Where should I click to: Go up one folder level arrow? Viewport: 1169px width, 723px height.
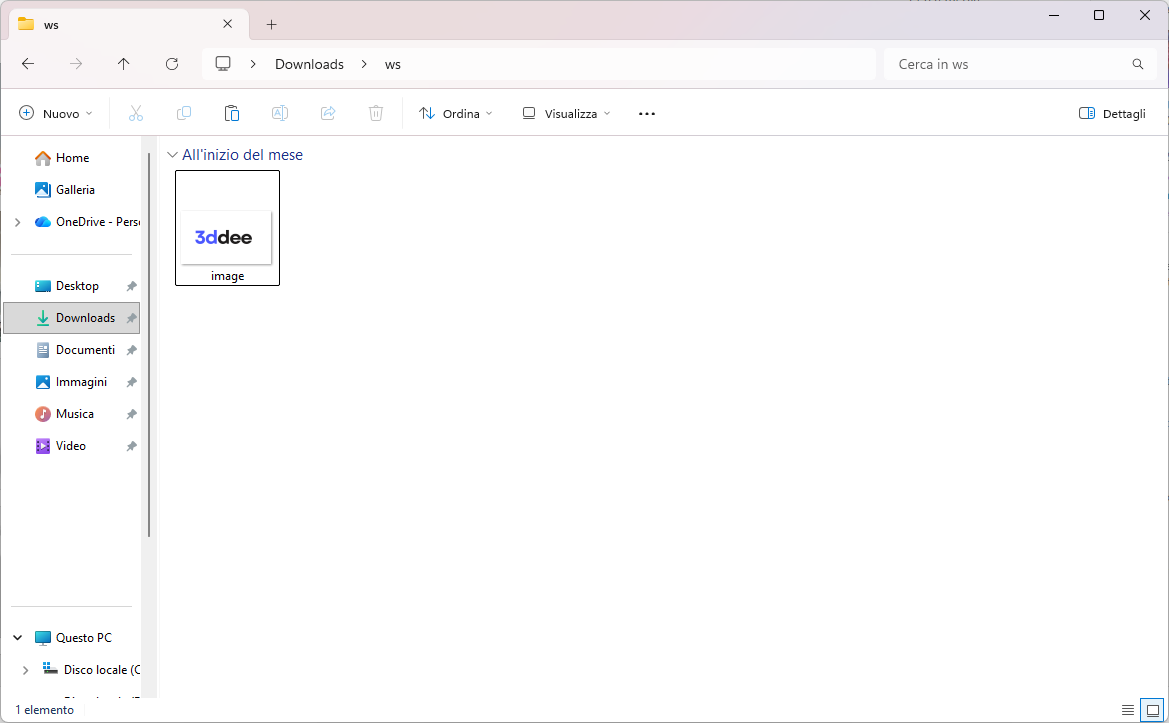(x=124, y=64)
